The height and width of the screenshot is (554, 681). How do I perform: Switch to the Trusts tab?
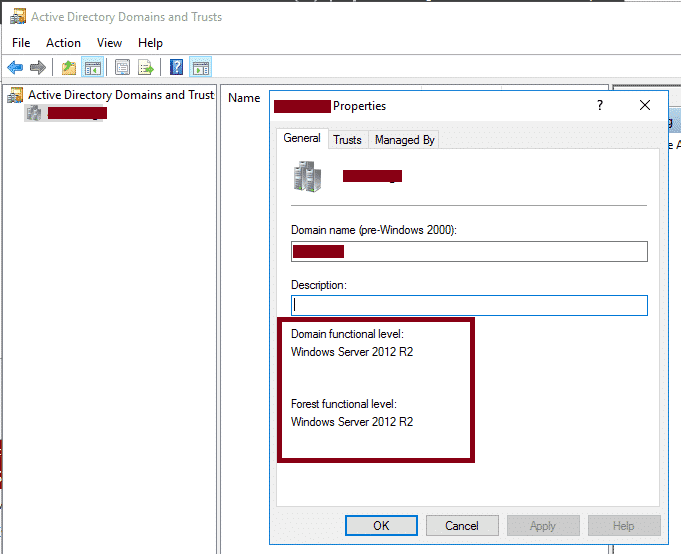(347, 140)
